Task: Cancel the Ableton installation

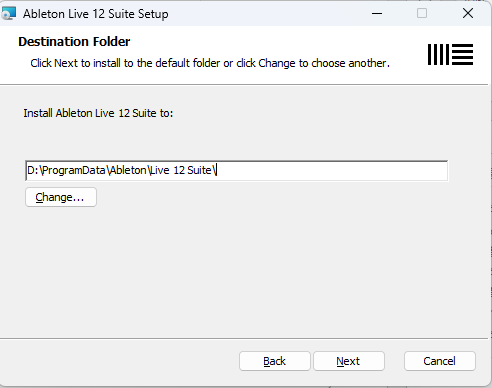Action: (440, 361)
